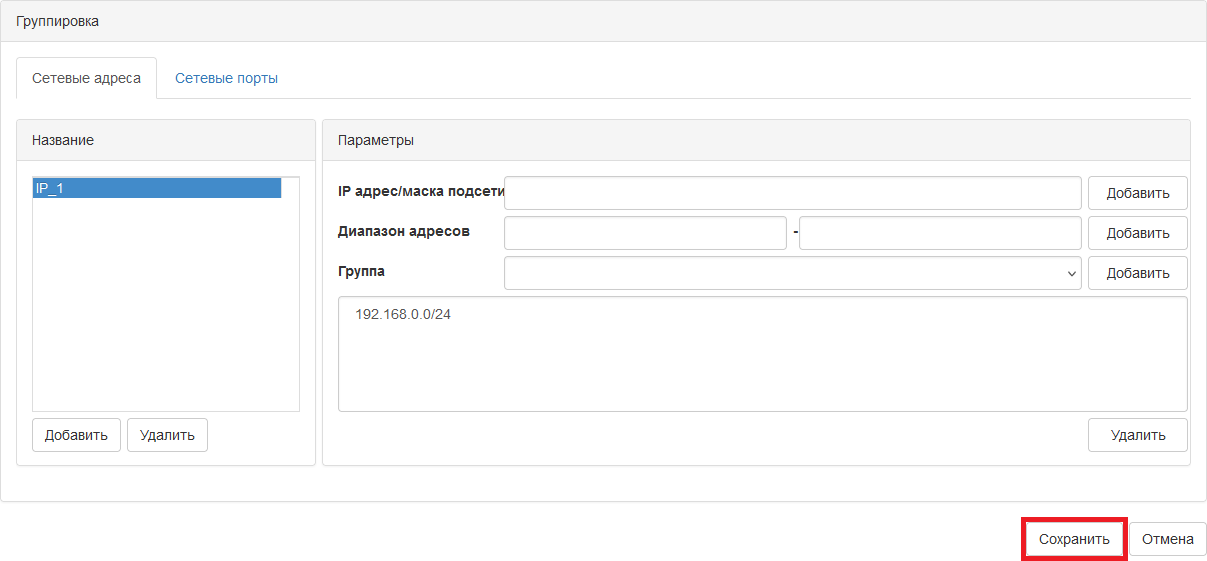Cancel with the Отмена button
This screenshot has width=1207, height=561.
tap(1168, 539)
